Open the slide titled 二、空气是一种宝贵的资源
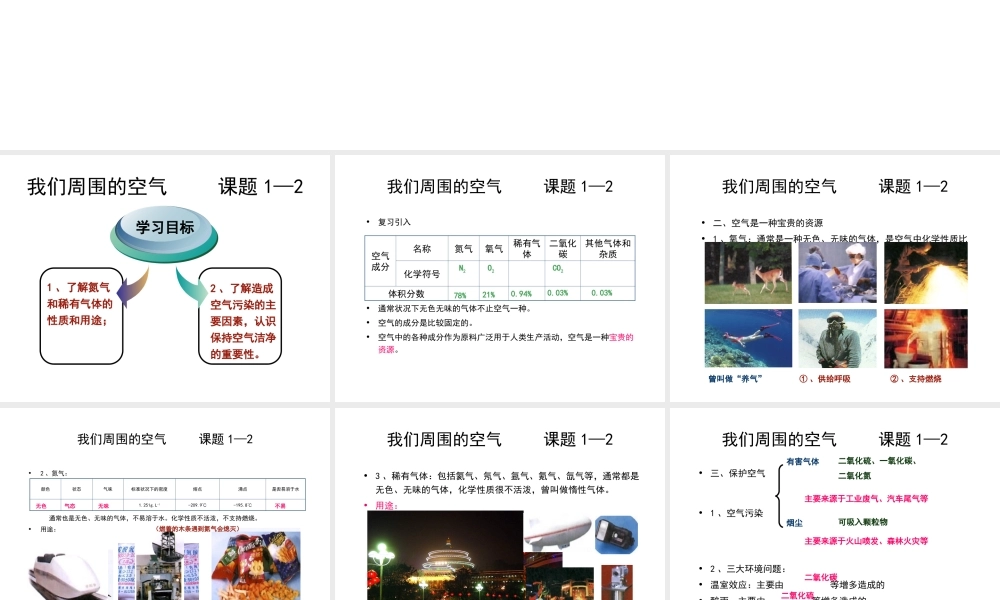1000x600 pixels. (835, 278)
